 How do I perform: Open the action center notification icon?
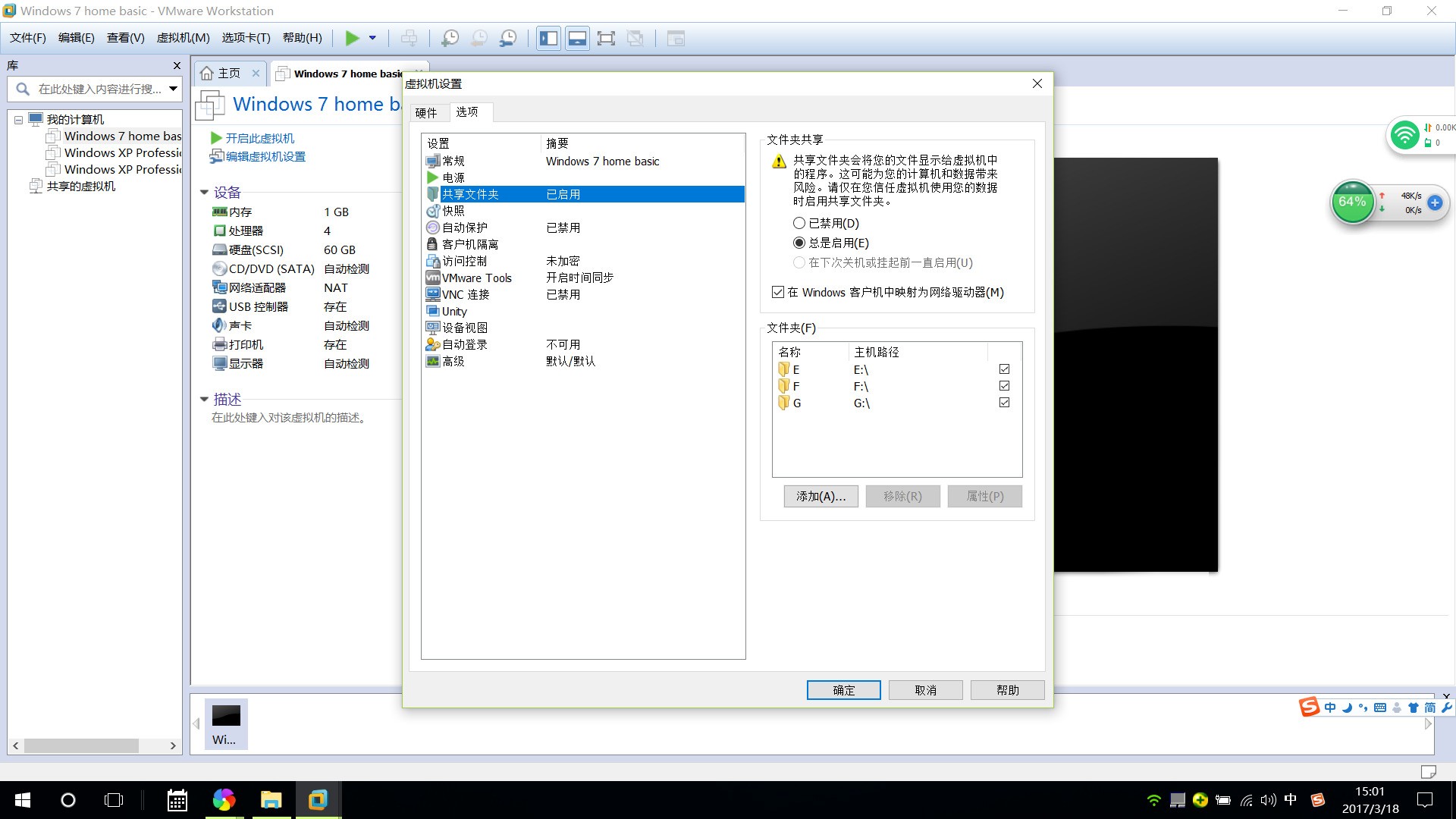[1425, 800]
